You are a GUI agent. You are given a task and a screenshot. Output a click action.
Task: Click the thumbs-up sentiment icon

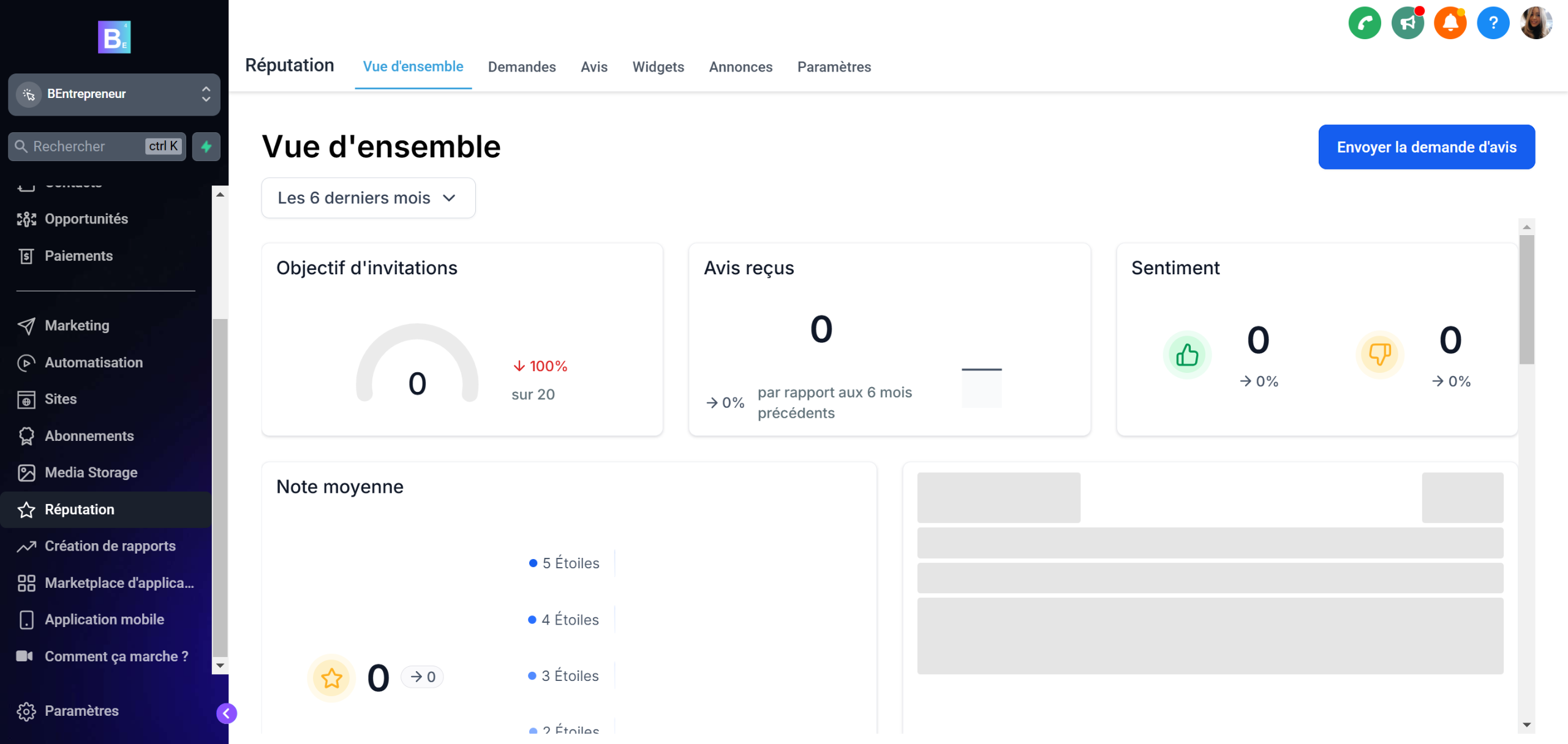click(1187, 355)
